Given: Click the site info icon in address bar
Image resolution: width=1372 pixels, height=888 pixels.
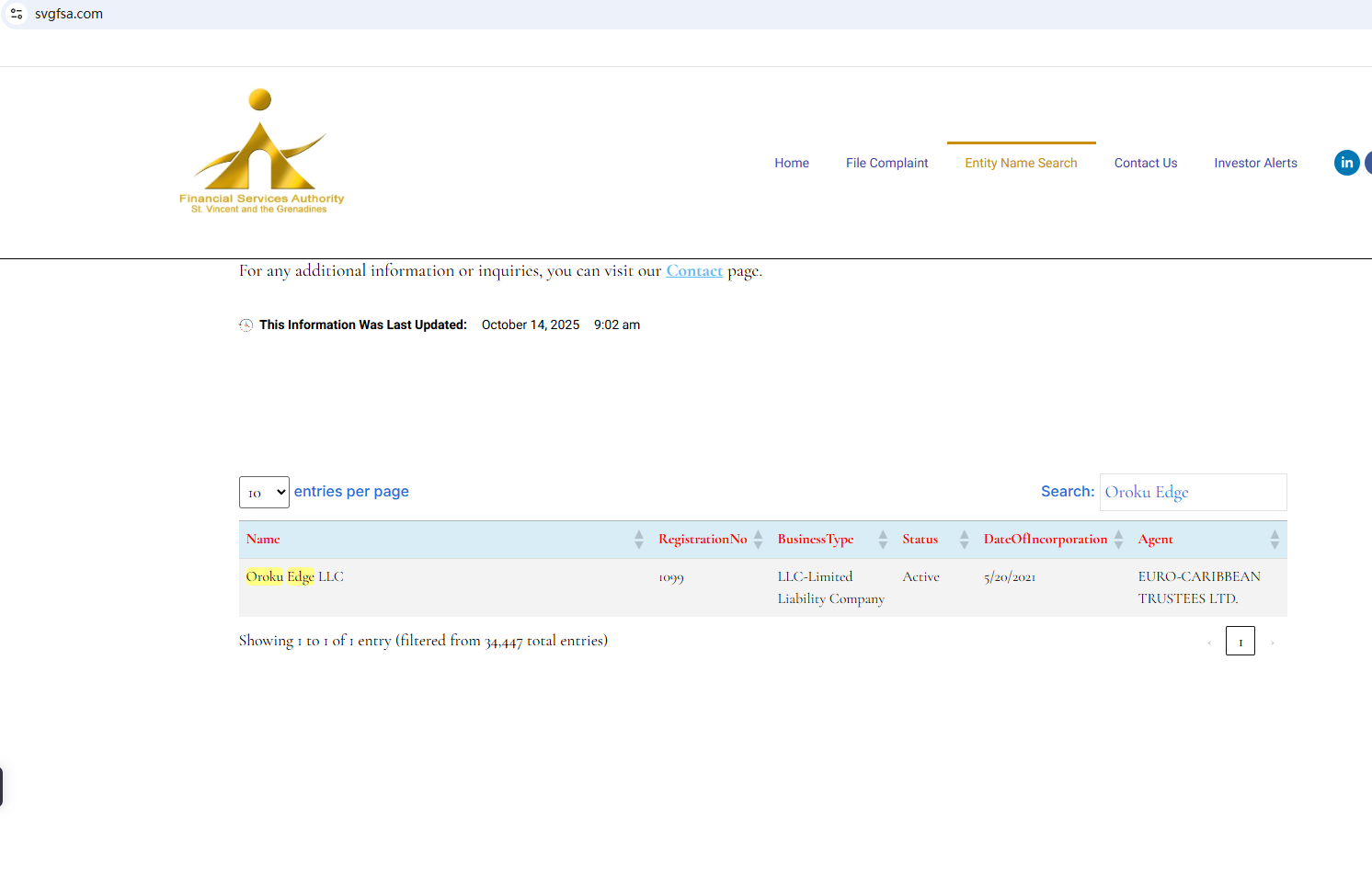Looking at the screenshot, I should (x=17, y=14).
